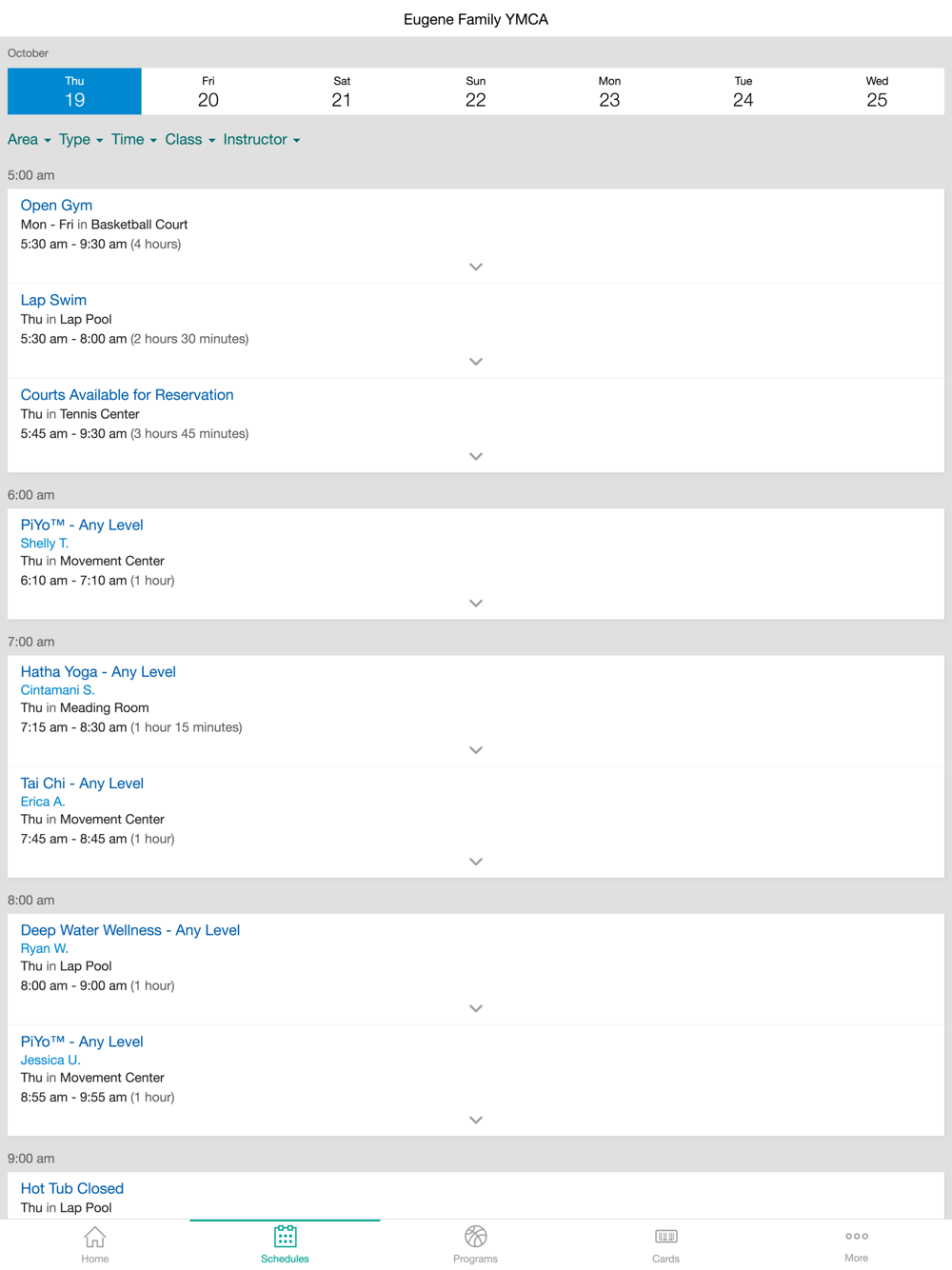The image size is (952, 1270).
Task: Expand the Open Gym details chevron
Action: click(x=476, y=267)
